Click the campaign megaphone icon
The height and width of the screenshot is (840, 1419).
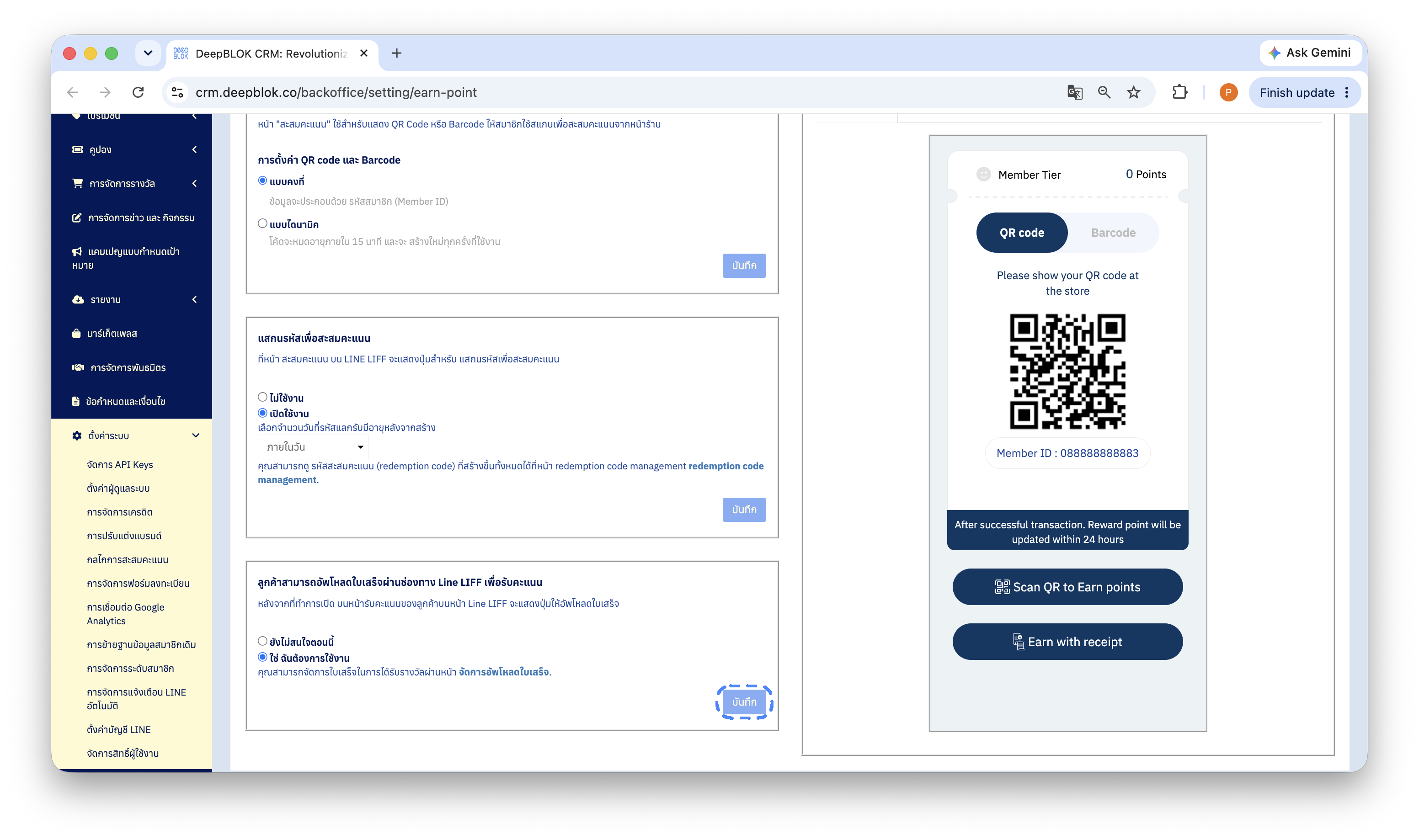tap(77, 251)
